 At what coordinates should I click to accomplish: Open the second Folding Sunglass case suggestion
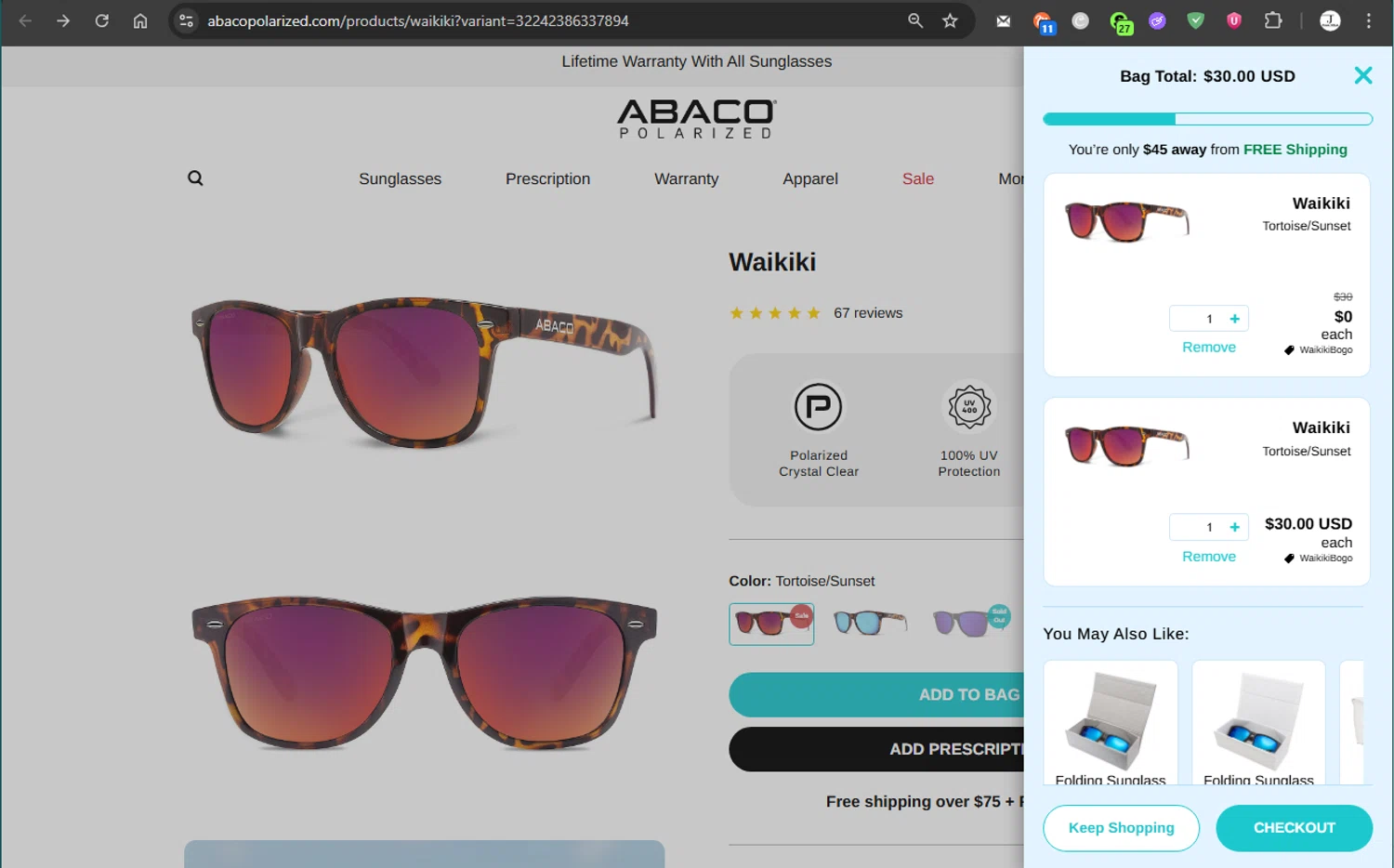pyautogui.click(x=1258, y=723)
